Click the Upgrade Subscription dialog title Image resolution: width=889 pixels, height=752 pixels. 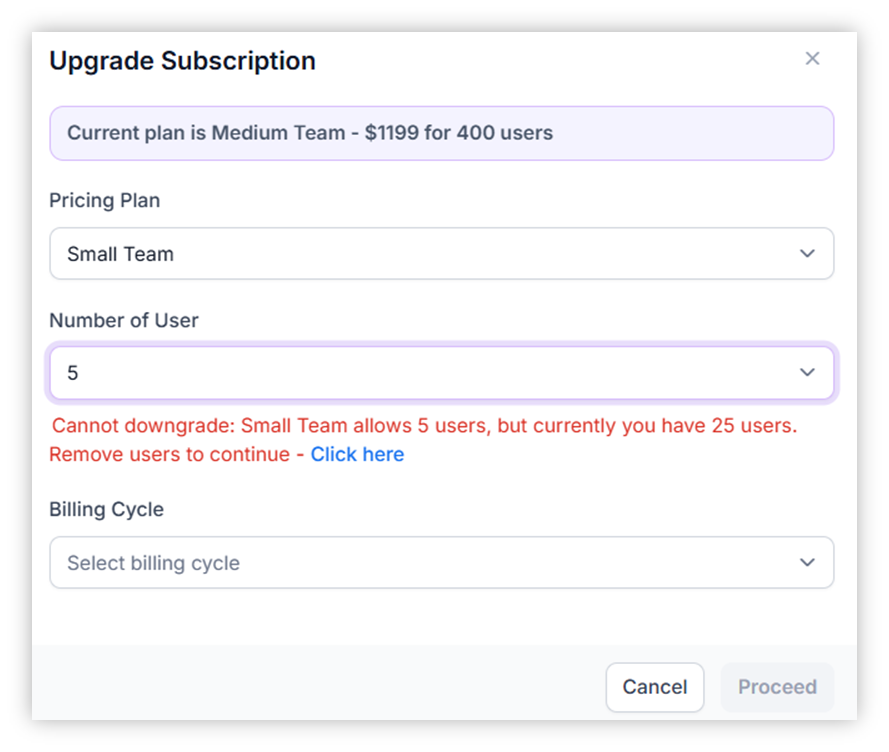click(182, 61)
